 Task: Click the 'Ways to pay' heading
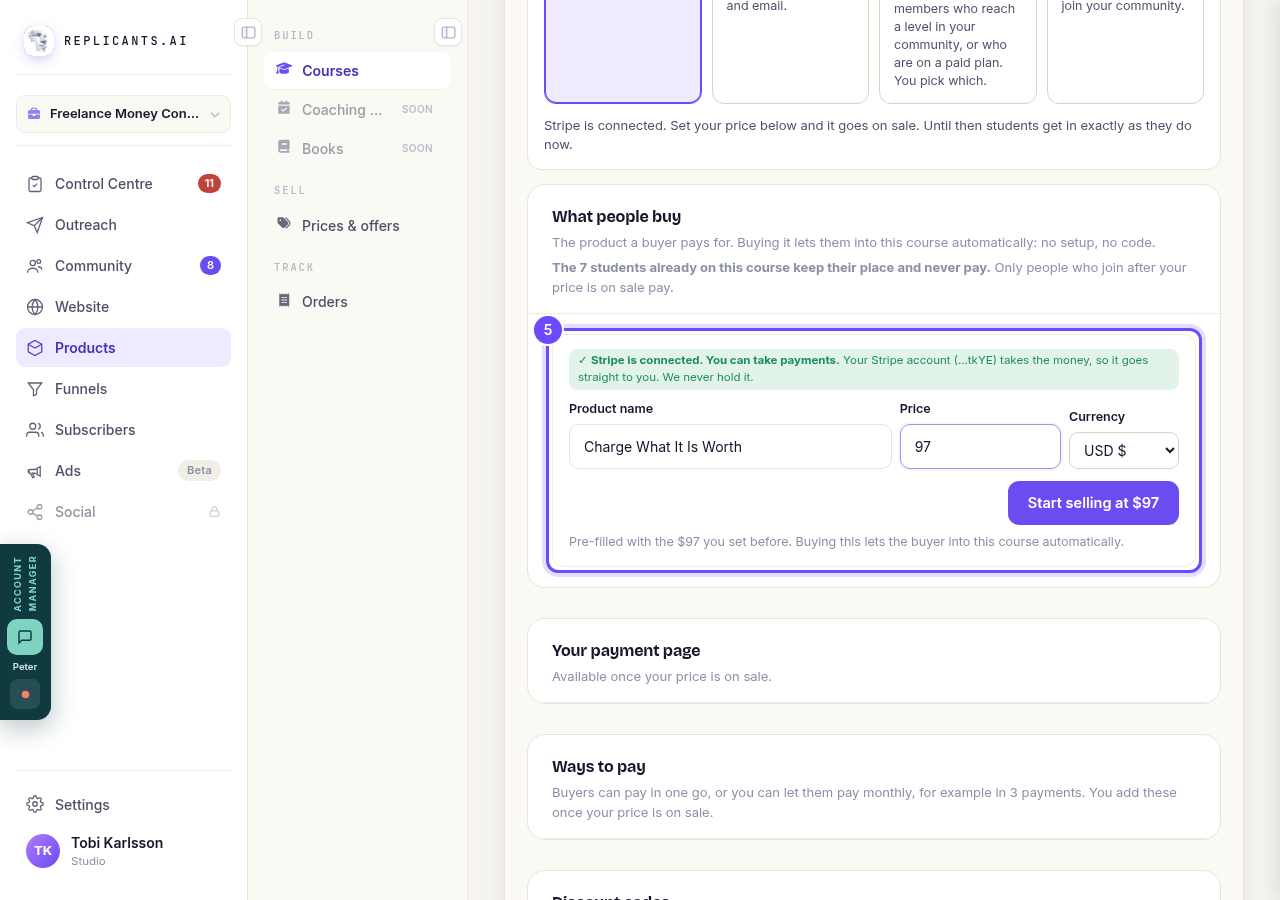point(599,767)
